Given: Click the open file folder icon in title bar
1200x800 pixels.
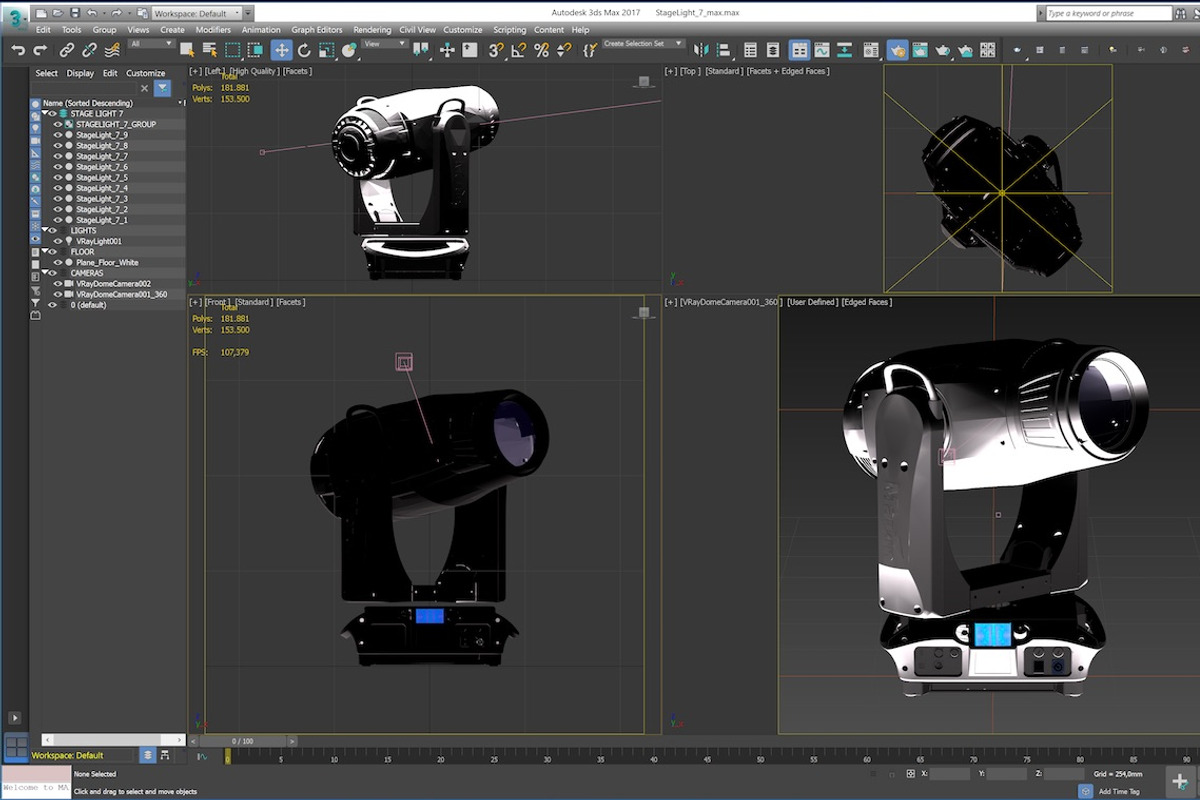Looking at the screenshot, I should point(58,13).
